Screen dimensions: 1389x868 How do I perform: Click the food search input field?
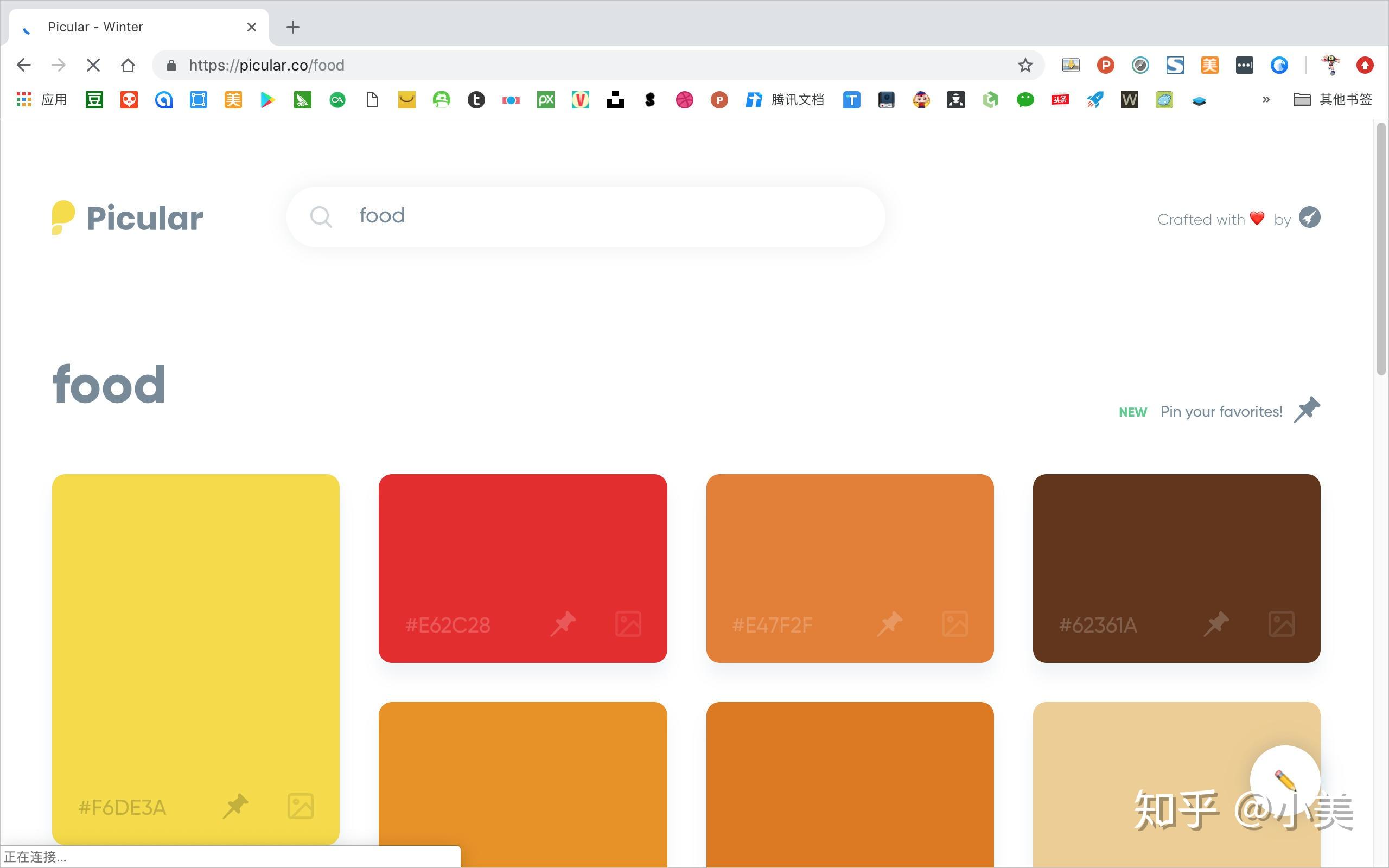coord(585,216)
